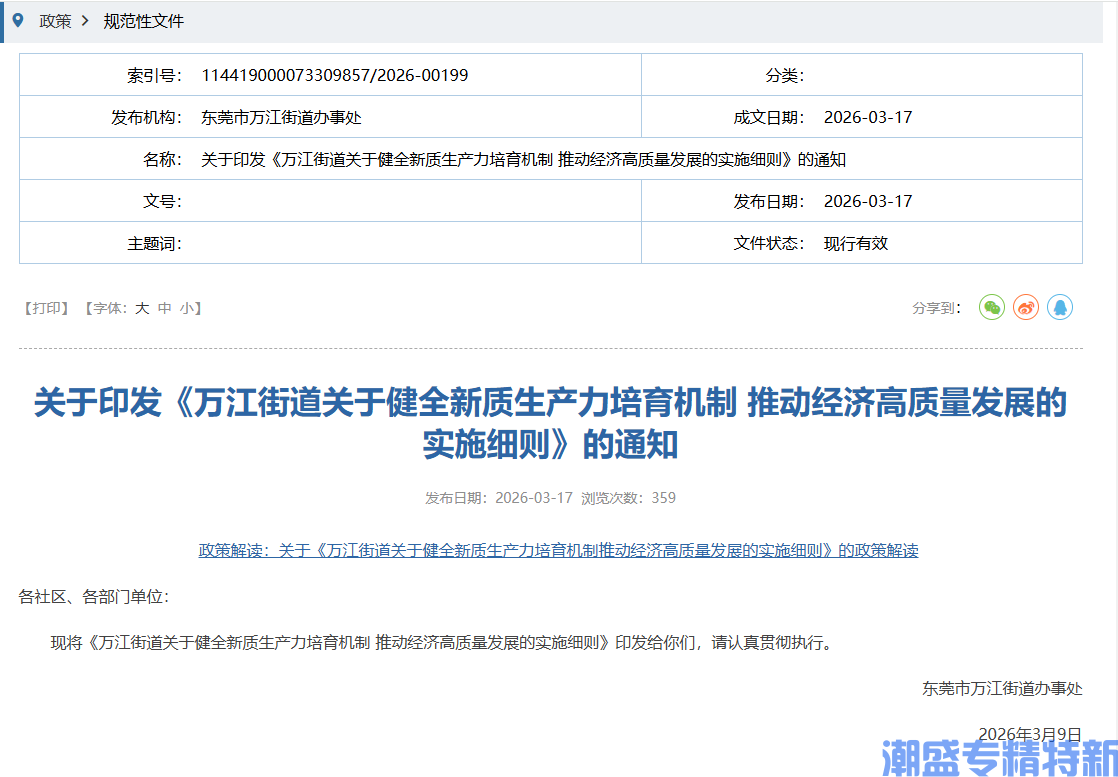Click the 发布机构 label cell

click(x=146, y=118)
